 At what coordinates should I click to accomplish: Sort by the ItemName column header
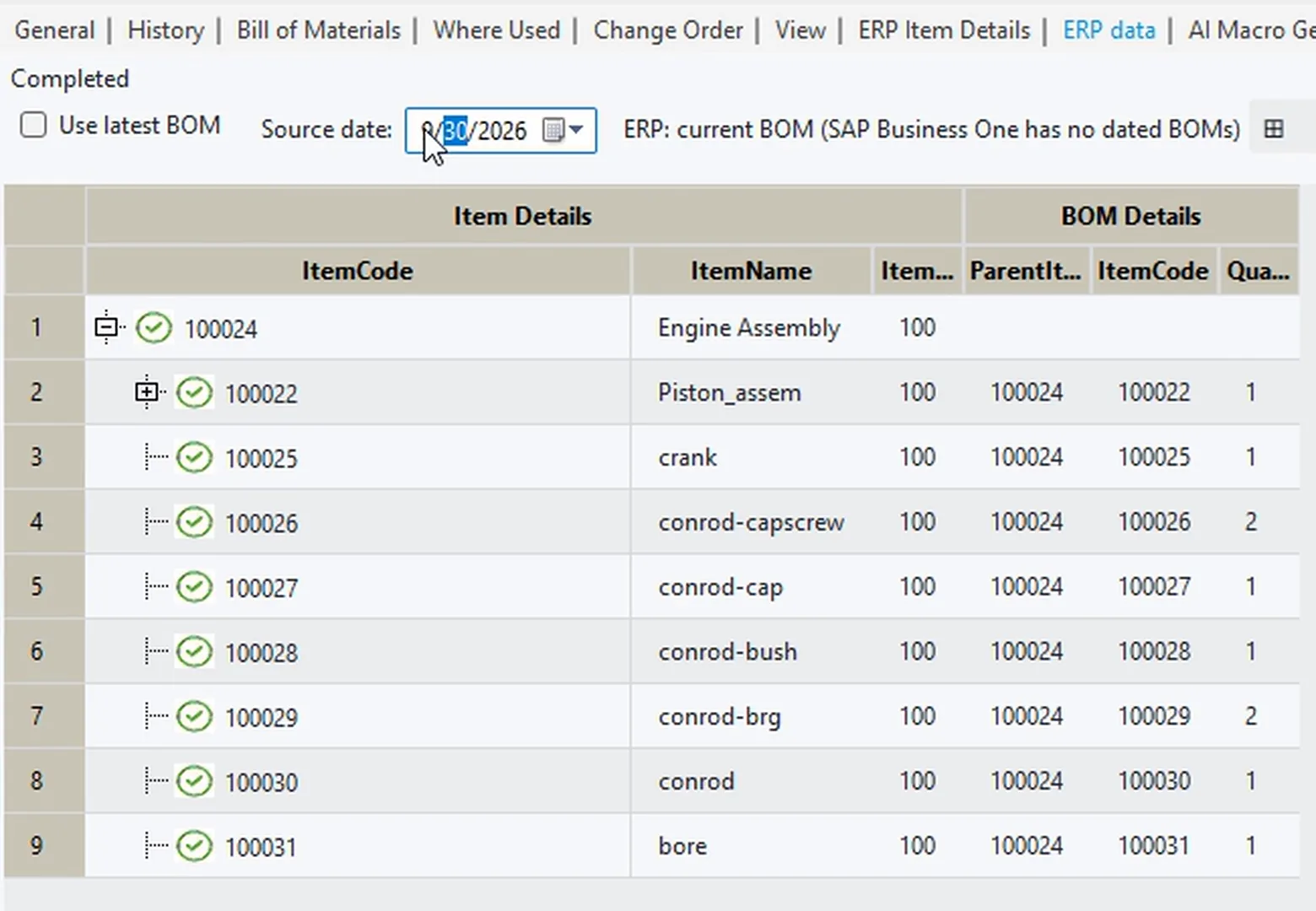pyautogui.click(x=751, y=271)
